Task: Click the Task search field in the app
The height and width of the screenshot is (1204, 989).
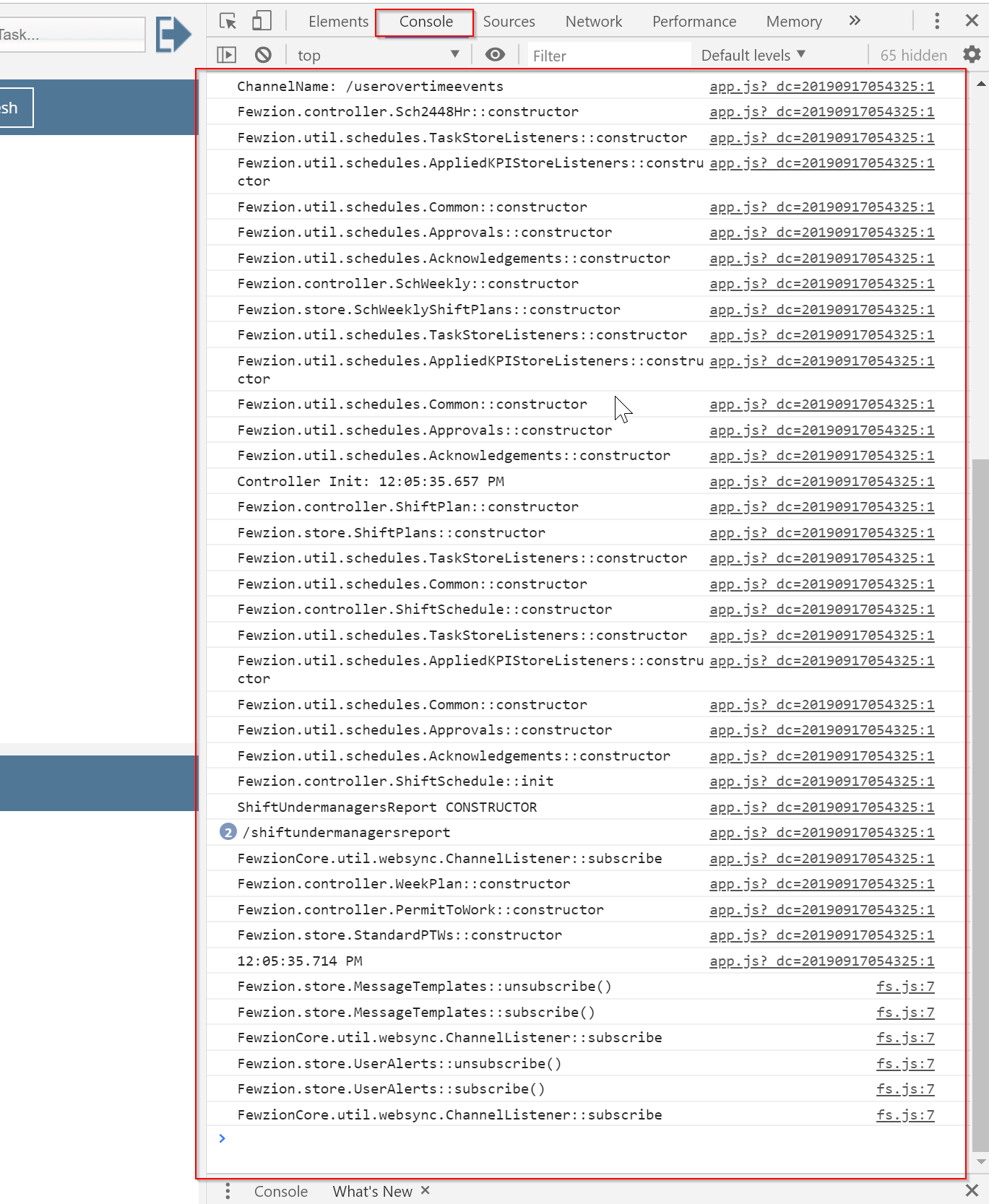Action: tap(72, 34)
